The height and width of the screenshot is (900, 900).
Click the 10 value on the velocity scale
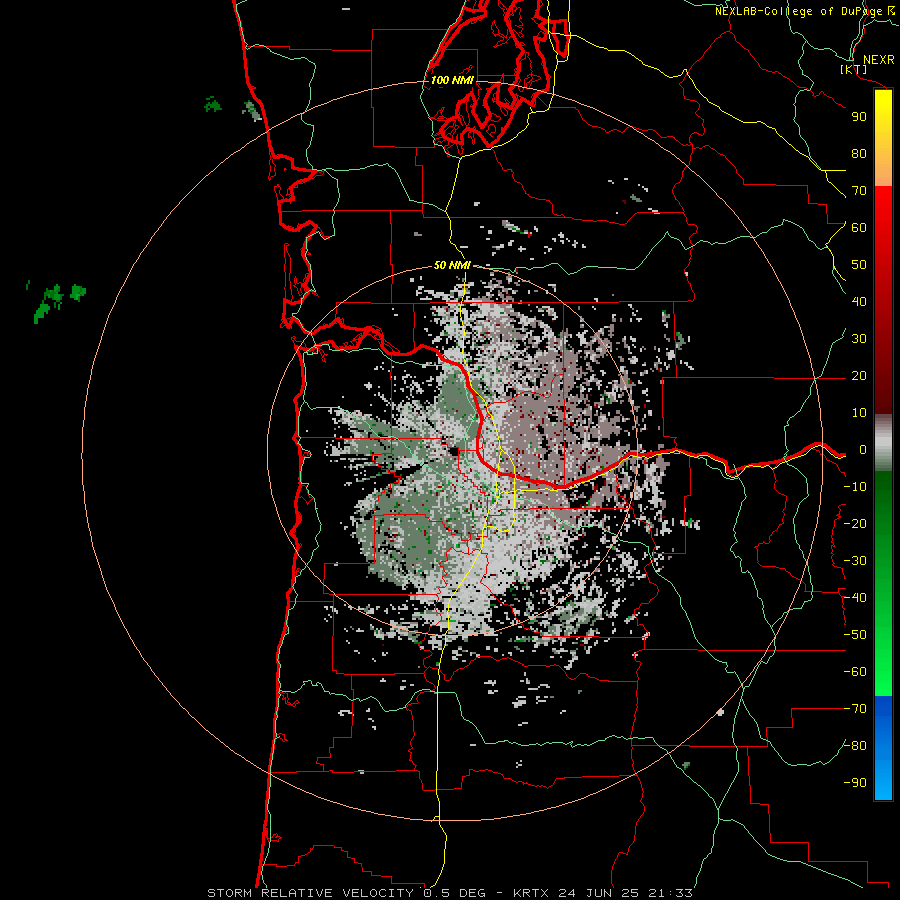click(859, 413)
